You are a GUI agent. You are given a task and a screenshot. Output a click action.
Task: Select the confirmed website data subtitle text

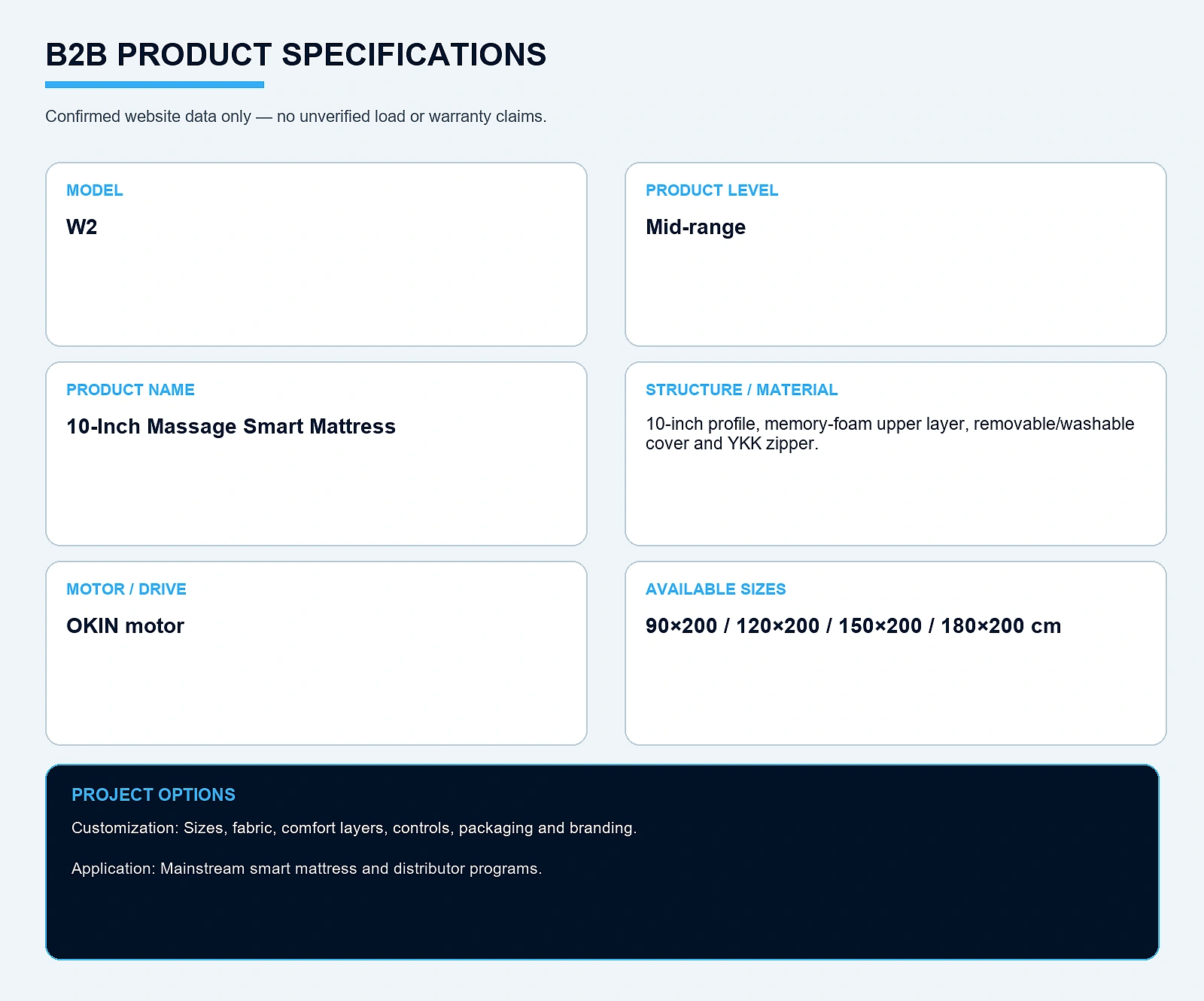296,117
